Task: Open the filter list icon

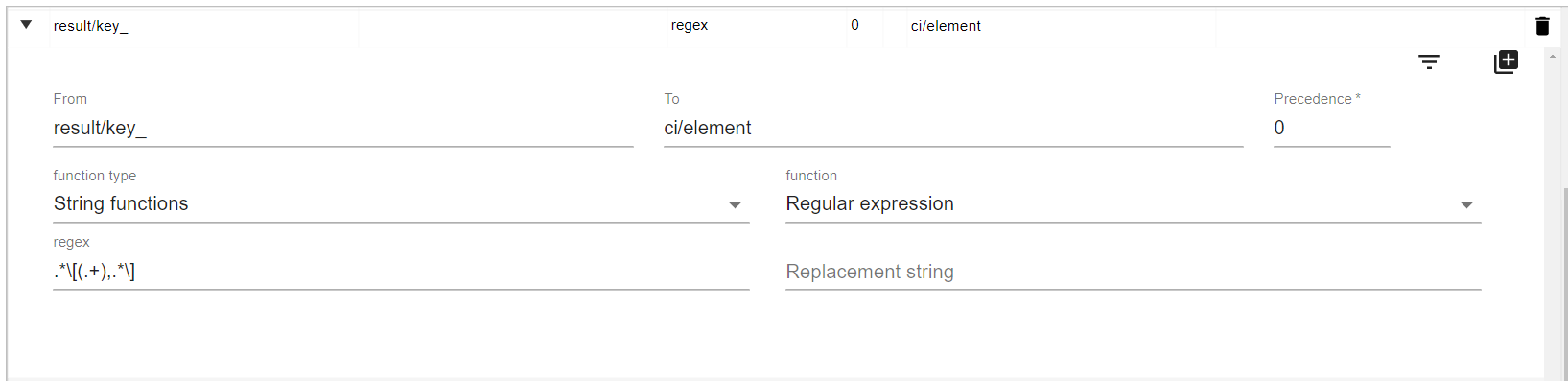Action: pos(1429,62)
